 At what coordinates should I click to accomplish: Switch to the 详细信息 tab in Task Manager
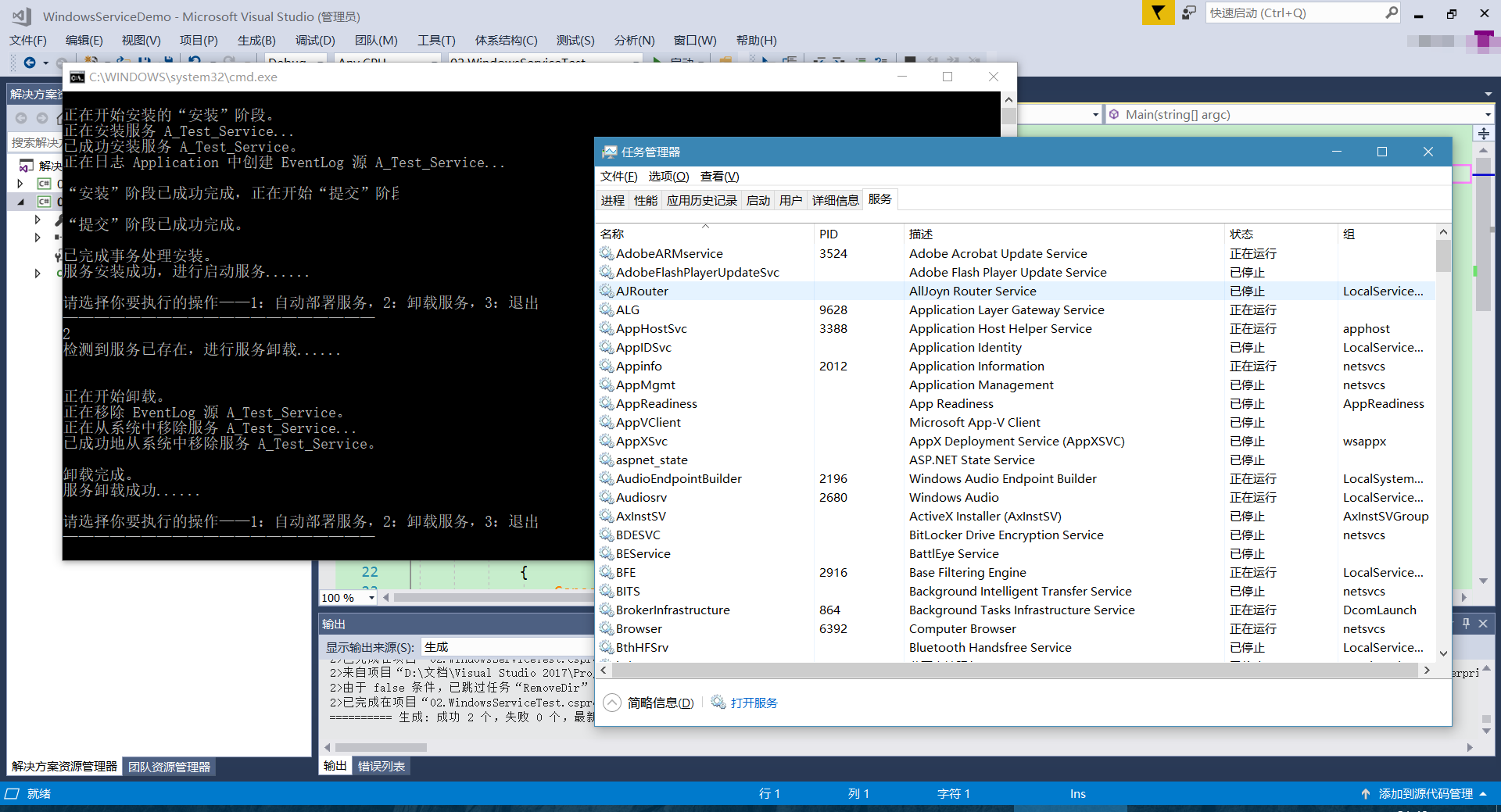coord(835,200)
